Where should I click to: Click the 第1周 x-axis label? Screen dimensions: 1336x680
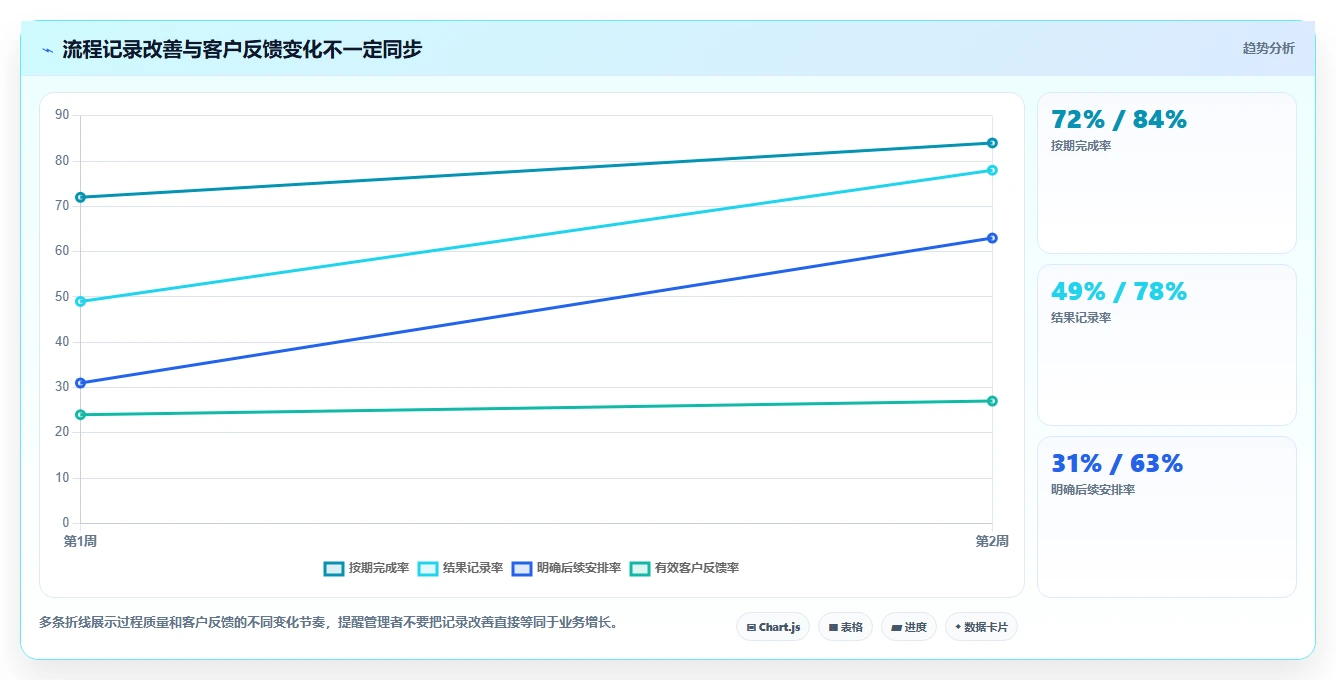[80, 541]
